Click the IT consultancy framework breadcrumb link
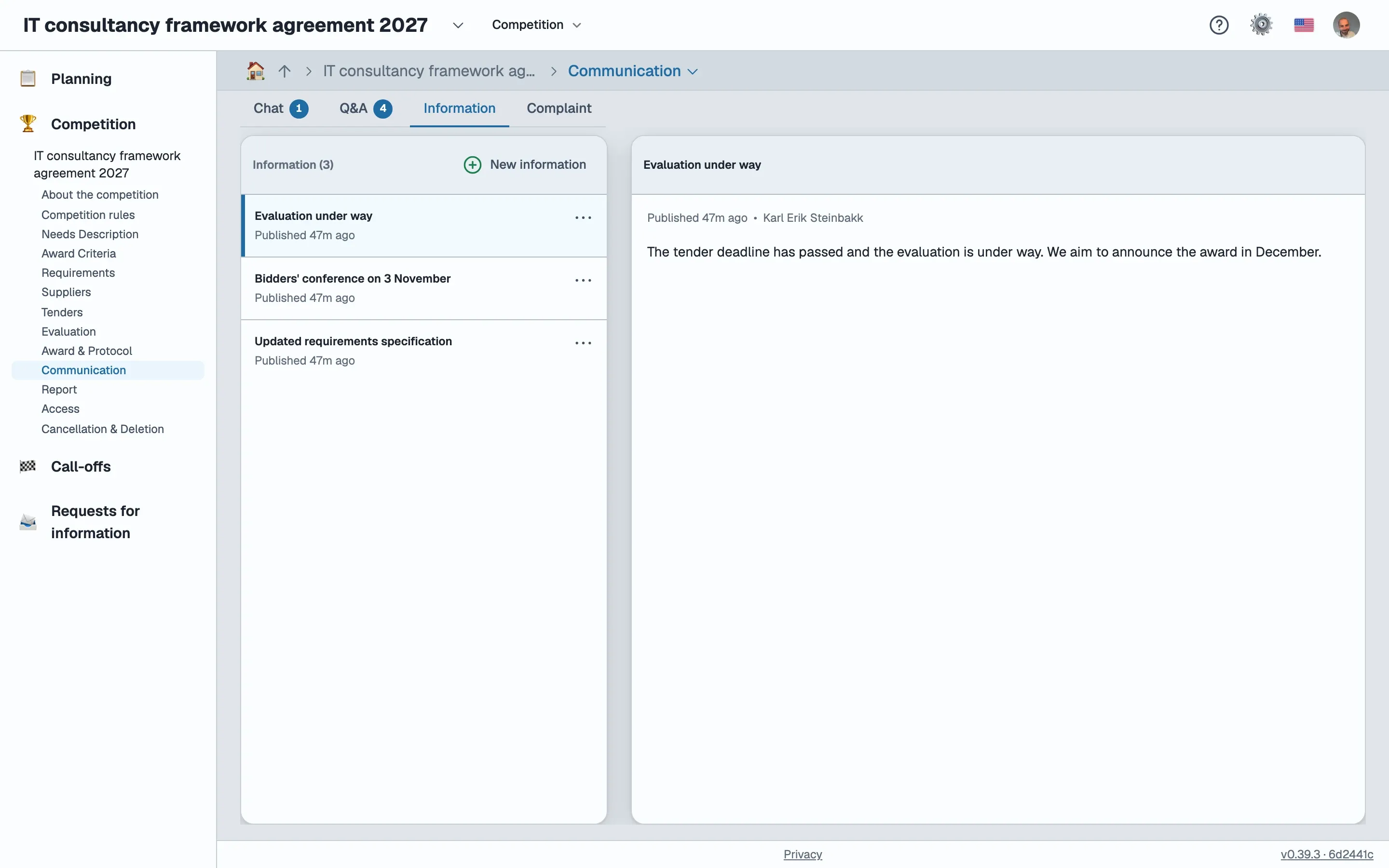Image resolution: width=1389 pixels, height=868 pixels. [x=429, y=70]
